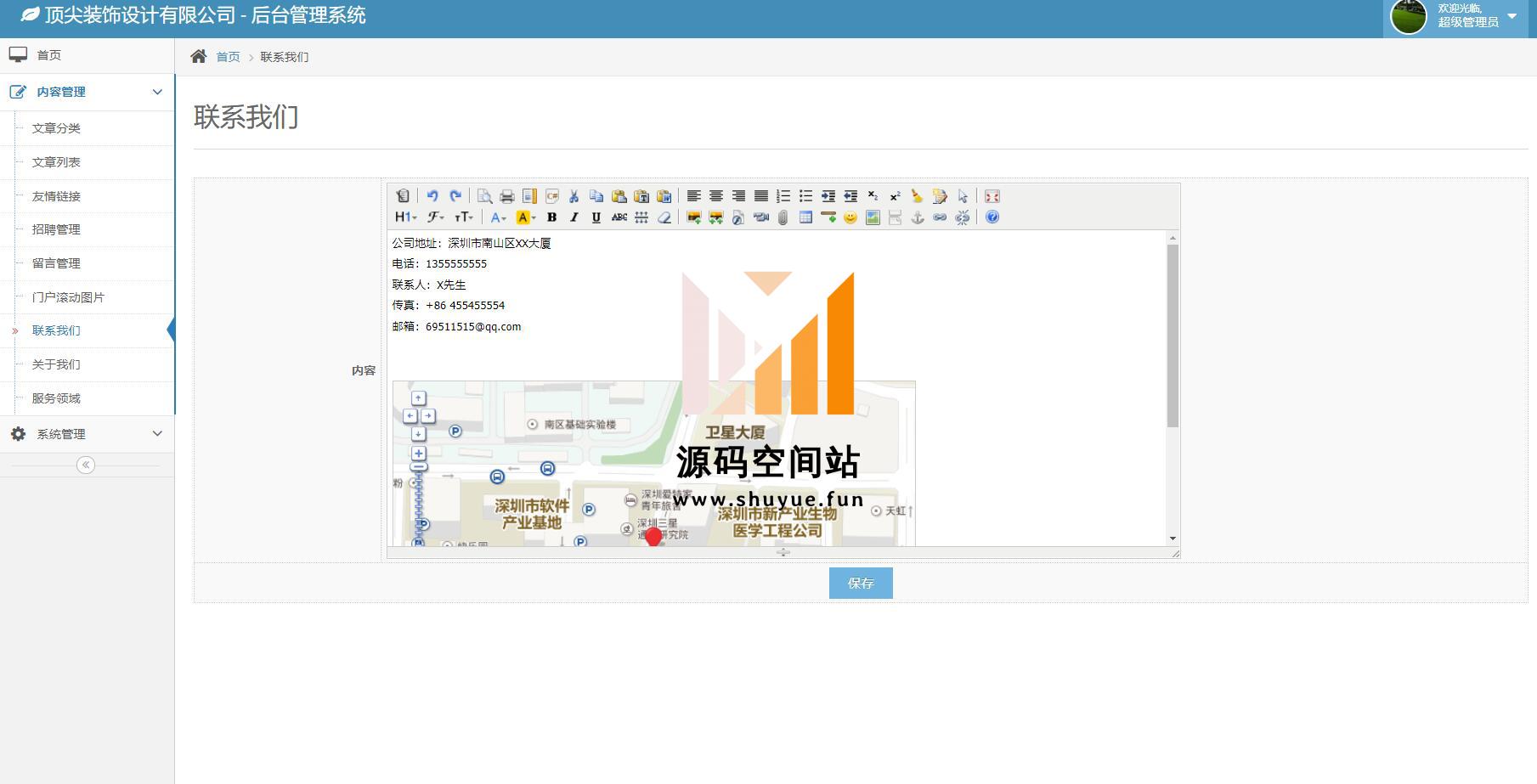1537x784 pixels.
Task: Open the text color picker
Action: (x=499, y=217)
